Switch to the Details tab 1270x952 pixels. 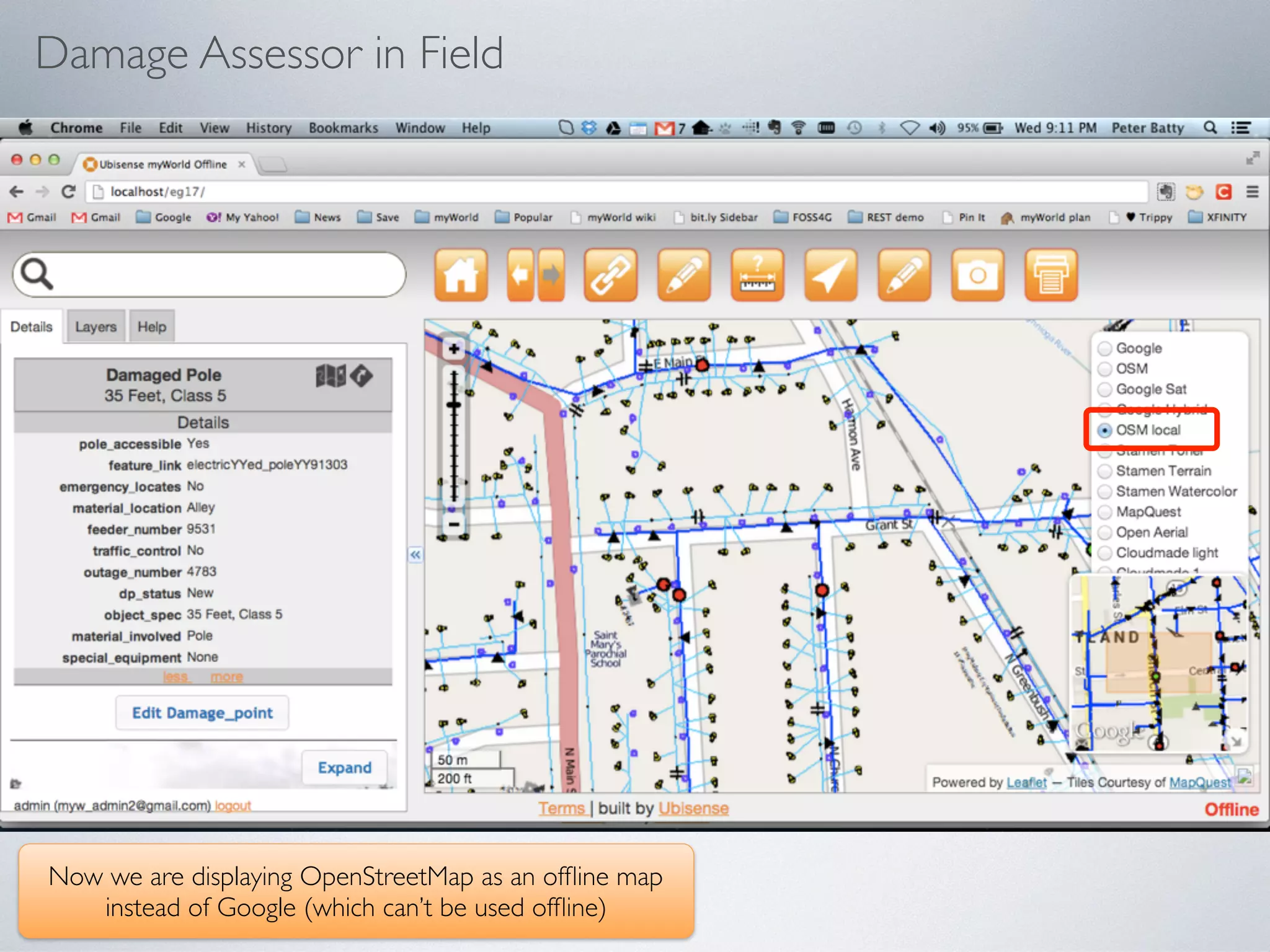32,327
